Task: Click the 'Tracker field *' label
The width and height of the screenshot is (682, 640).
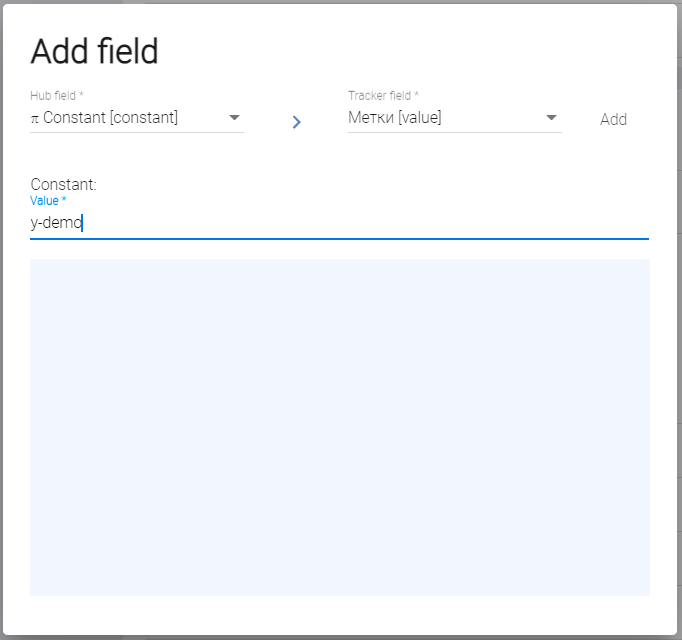Action: [383, 96]
